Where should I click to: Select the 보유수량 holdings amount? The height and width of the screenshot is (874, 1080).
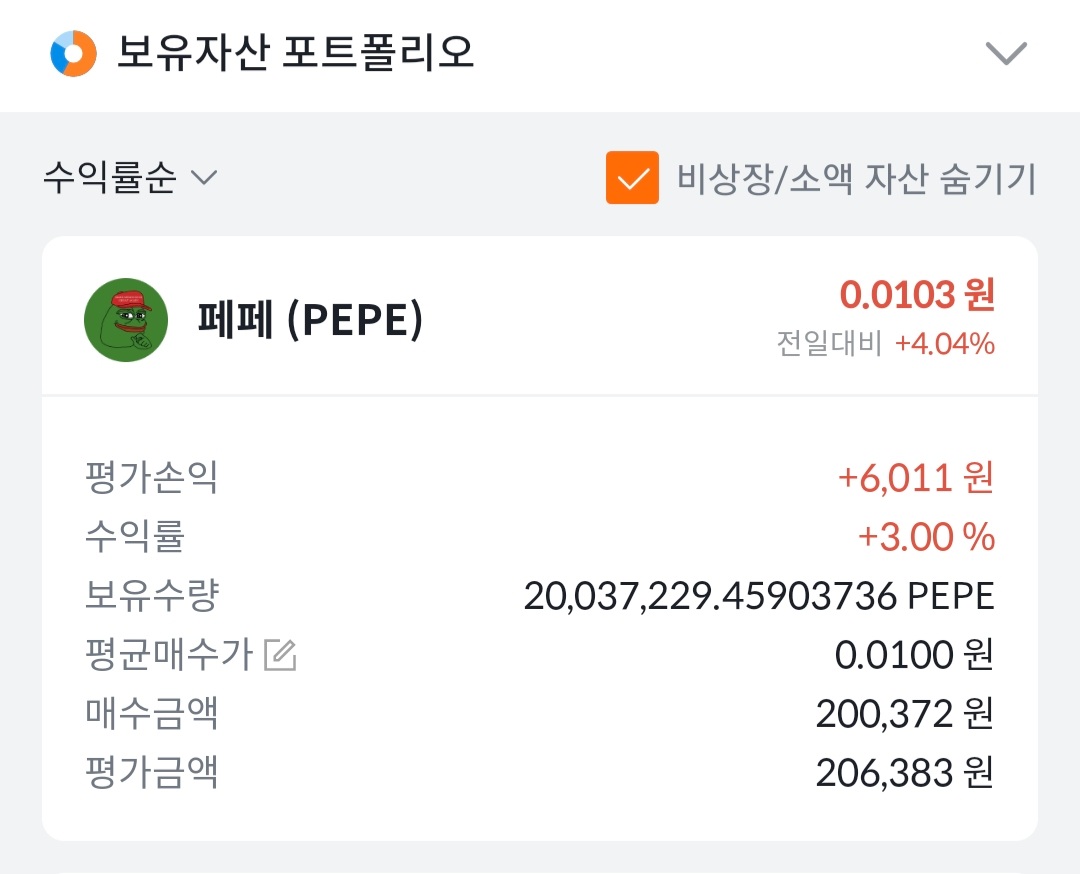[760, 594]
